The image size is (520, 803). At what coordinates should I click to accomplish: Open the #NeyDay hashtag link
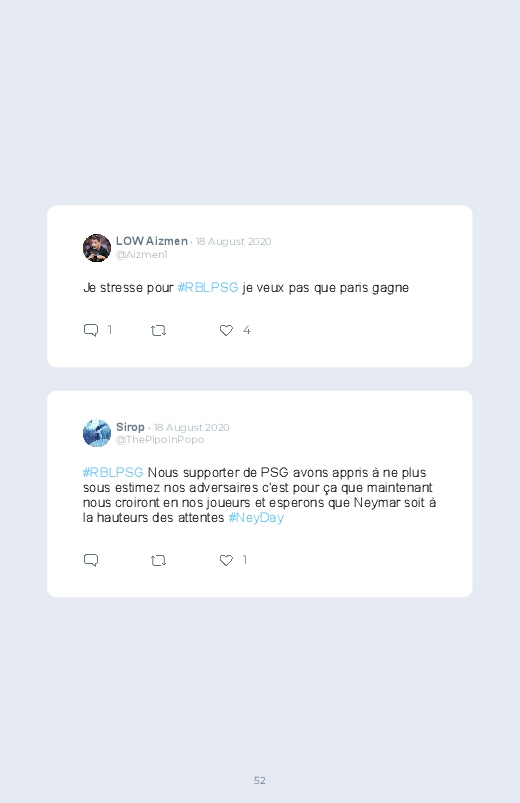pos(256,518)
